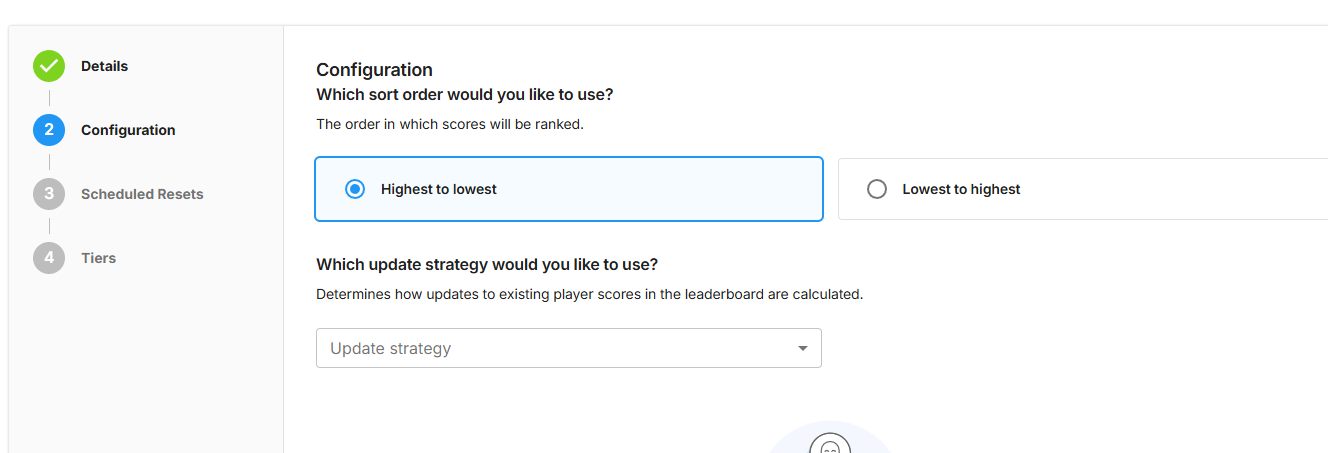Click the Highest to lowest label text

tap(438, 189)
